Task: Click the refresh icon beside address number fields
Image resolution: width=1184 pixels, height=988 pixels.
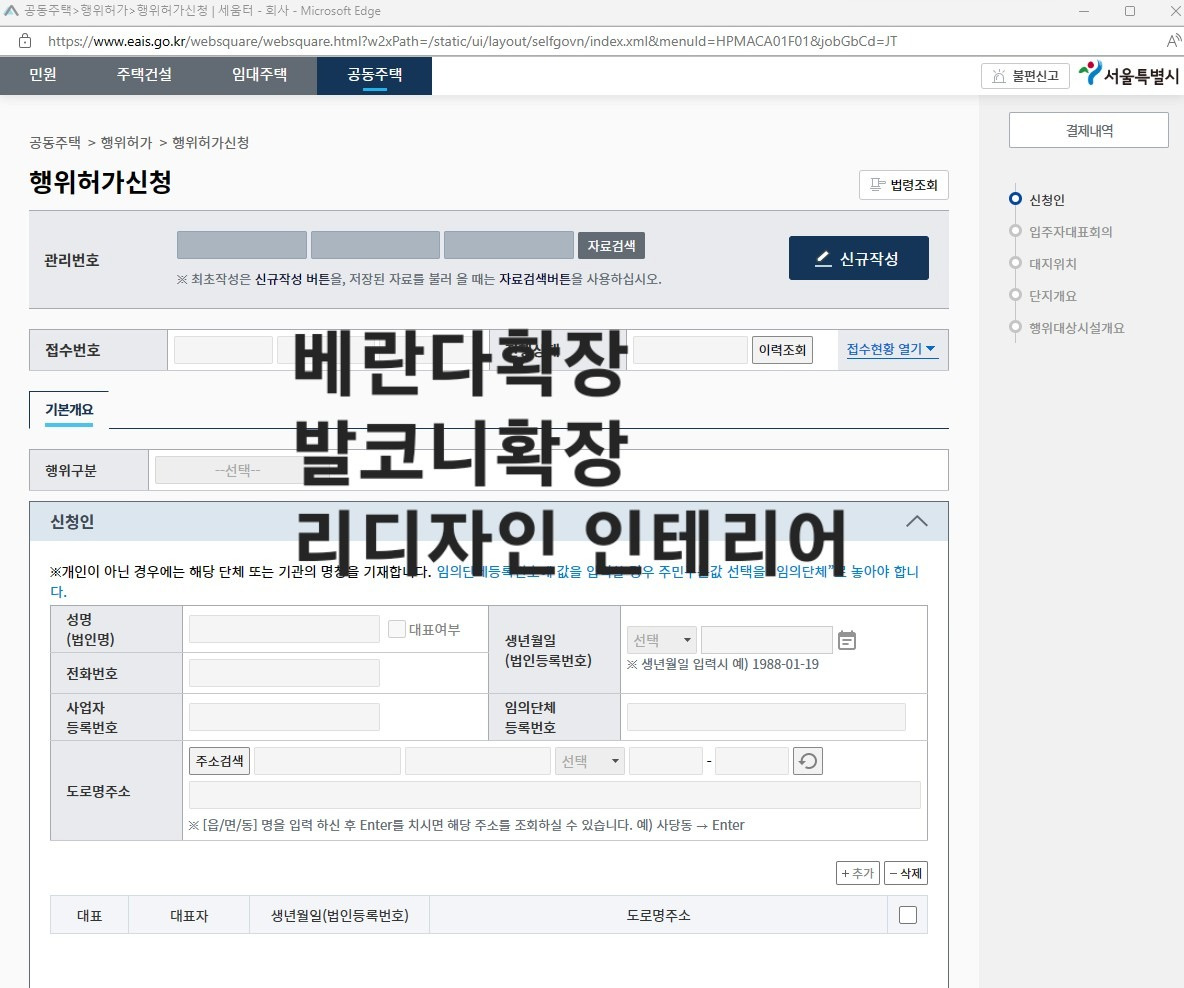Action: click(807, 761)
